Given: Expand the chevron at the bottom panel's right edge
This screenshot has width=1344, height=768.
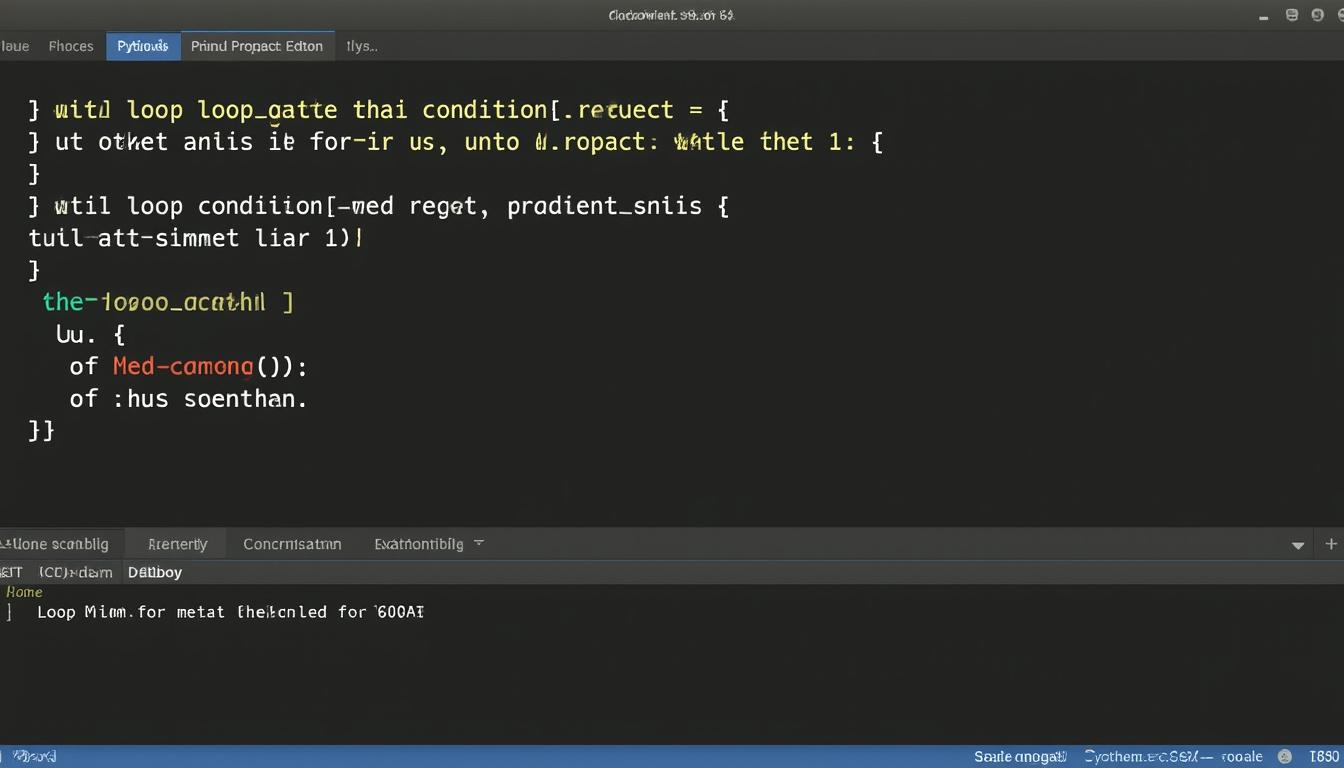Looking at the screenshot, I should [x=1297, y=545].
